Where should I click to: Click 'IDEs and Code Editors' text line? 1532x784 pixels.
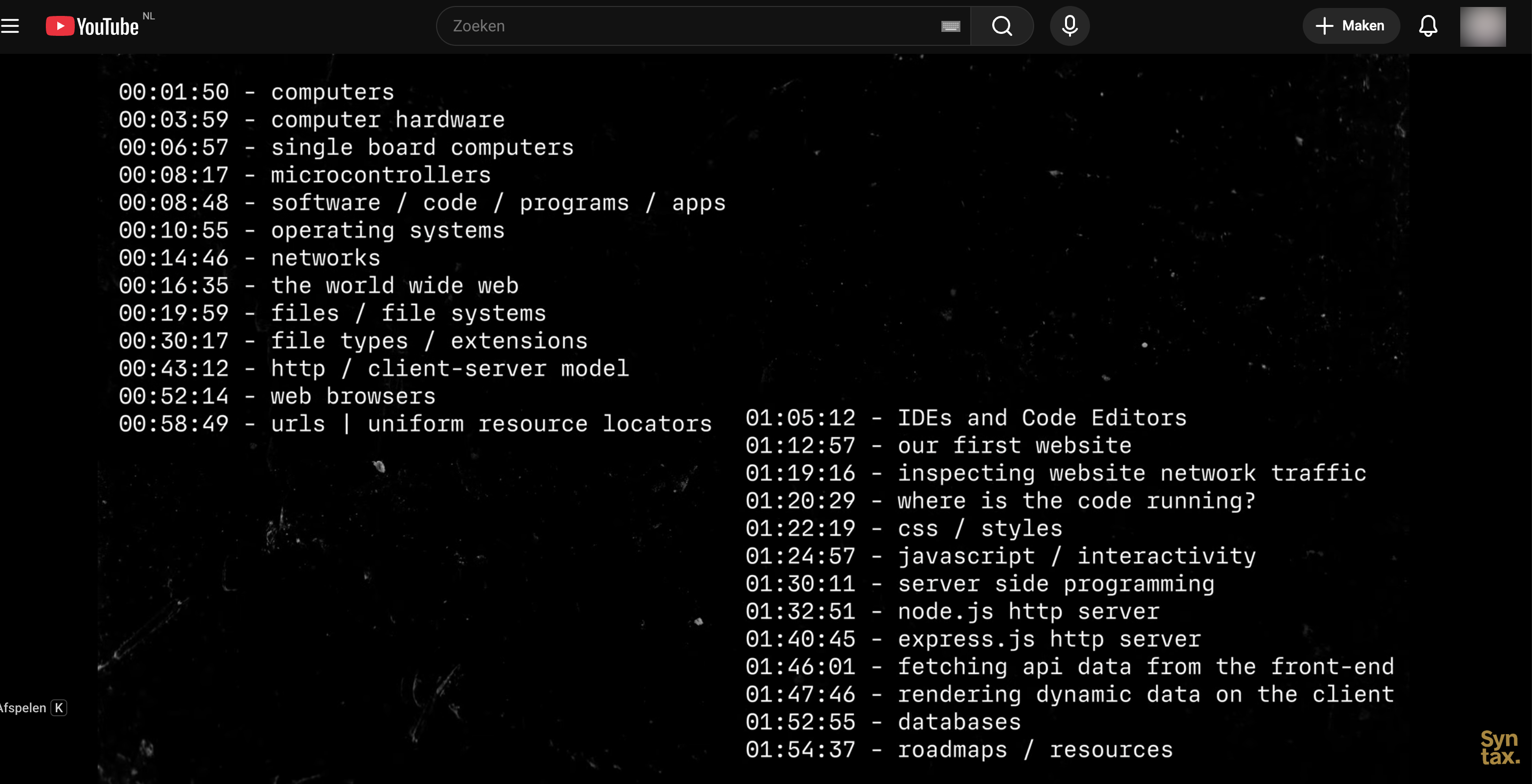click(1042, 418)
